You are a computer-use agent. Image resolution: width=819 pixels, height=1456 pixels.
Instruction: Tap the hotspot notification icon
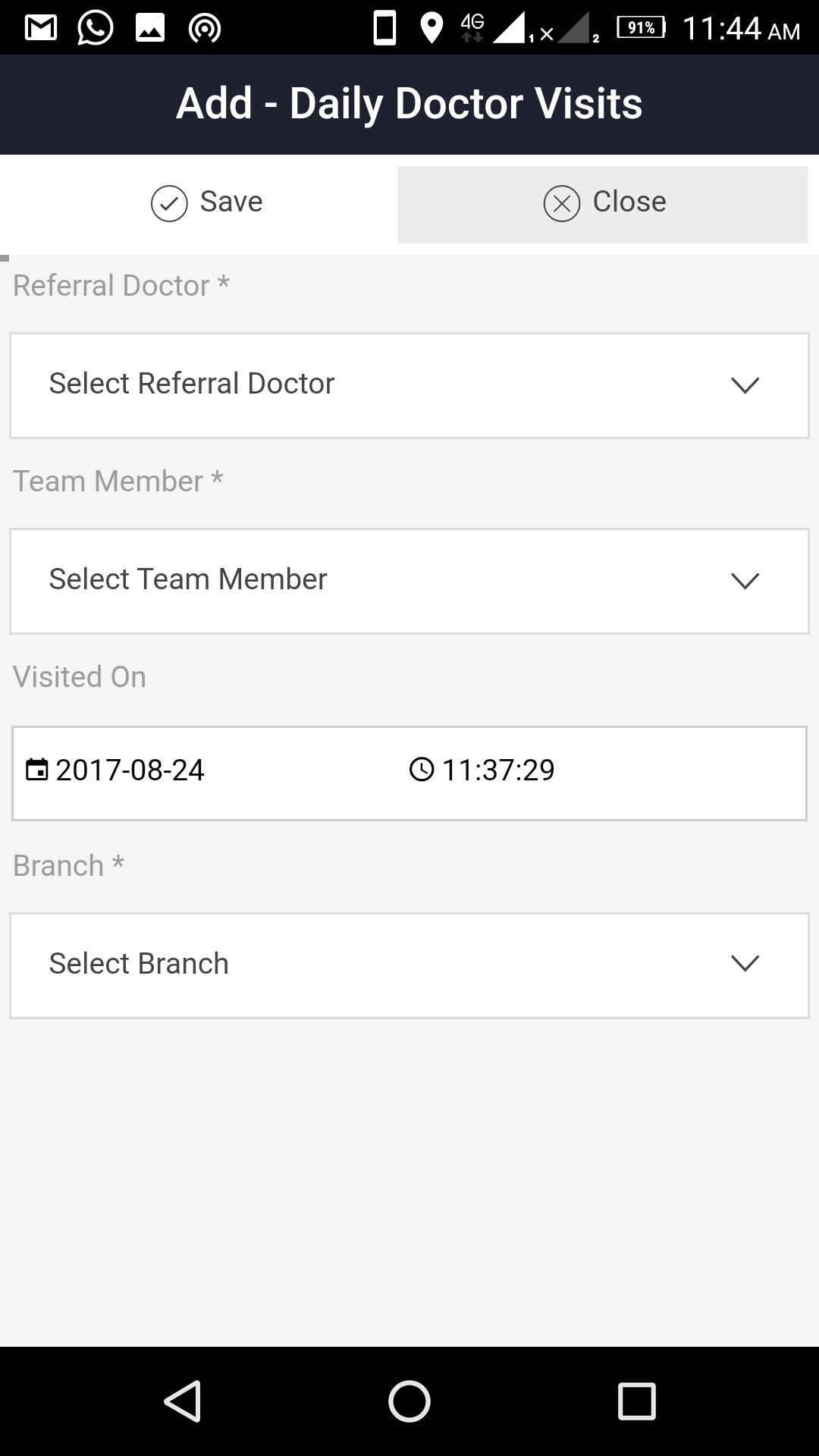205,28
